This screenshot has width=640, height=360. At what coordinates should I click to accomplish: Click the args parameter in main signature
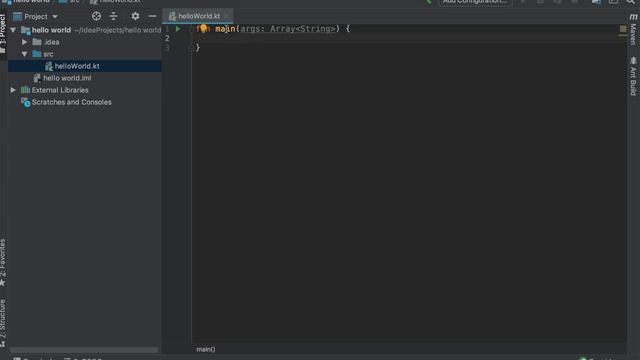point(250,29)
